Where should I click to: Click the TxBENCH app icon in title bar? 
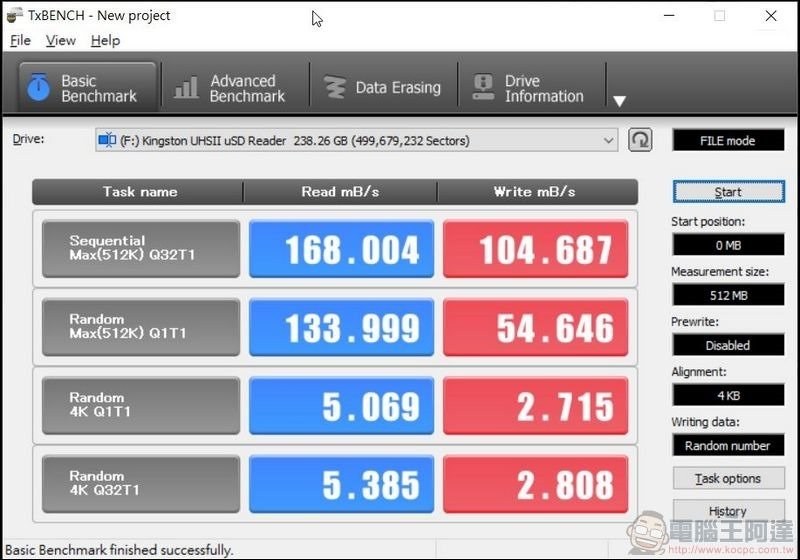coord(15,15)
